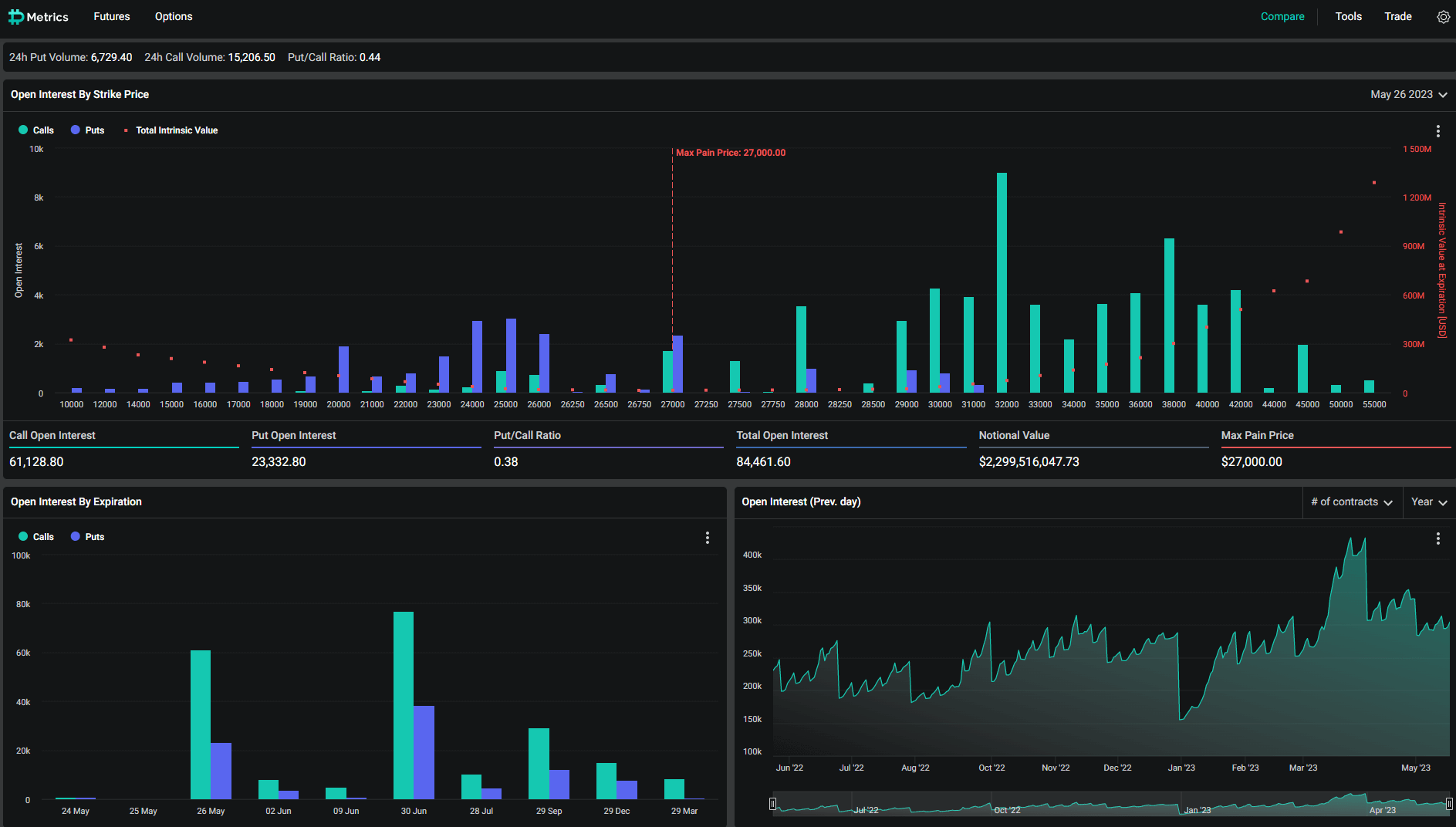Click the Trade button
This screenshot has height=827, width=1456.
(1397, 16)
